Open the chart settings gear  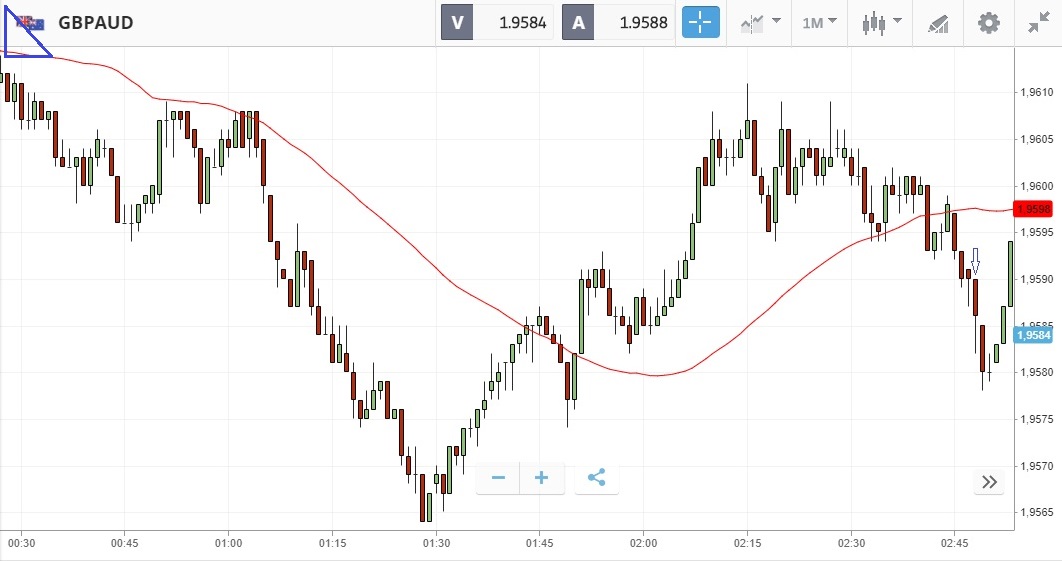[989, 22]
